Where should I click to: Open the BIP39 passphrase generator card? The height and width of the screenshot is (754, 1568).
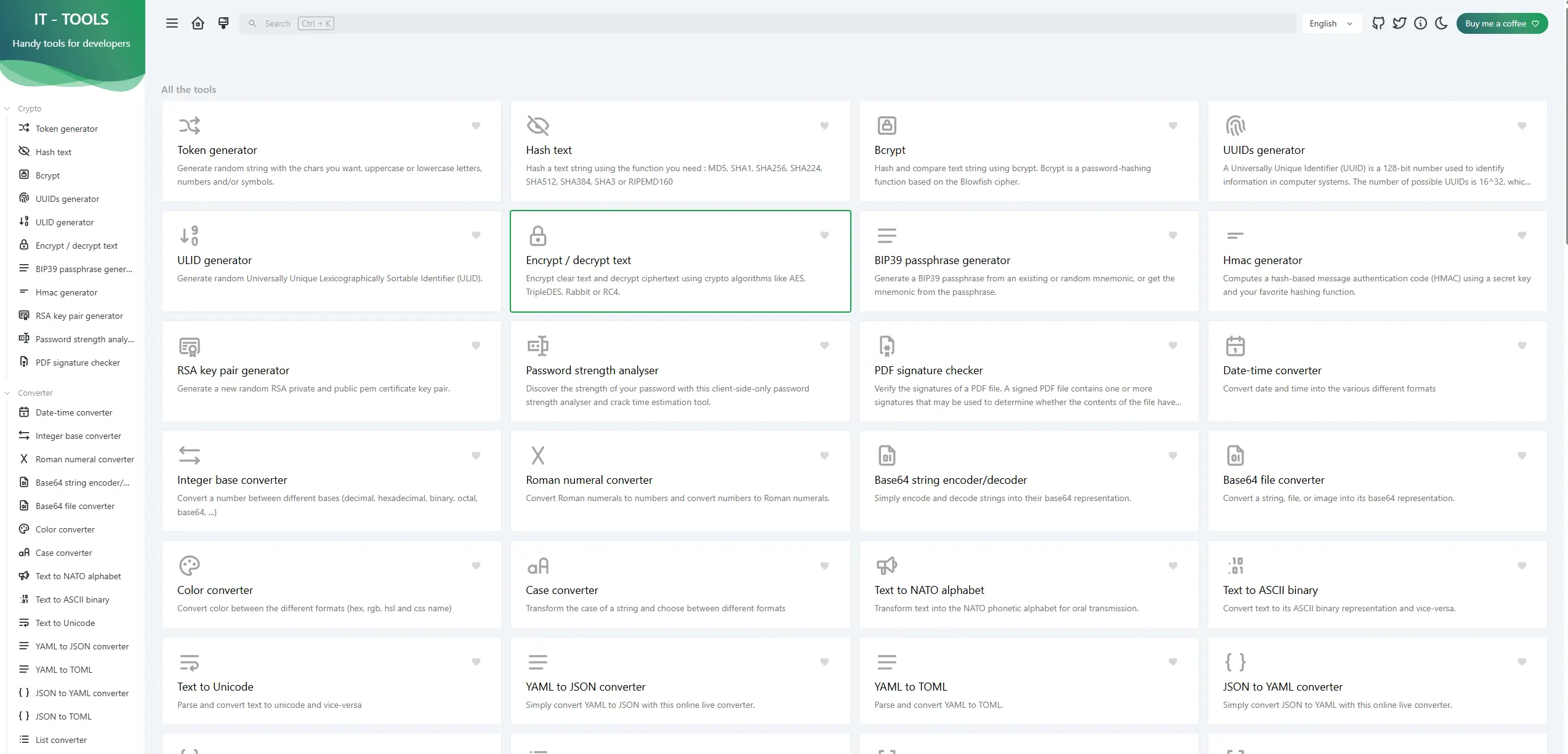pos(1029,261)
